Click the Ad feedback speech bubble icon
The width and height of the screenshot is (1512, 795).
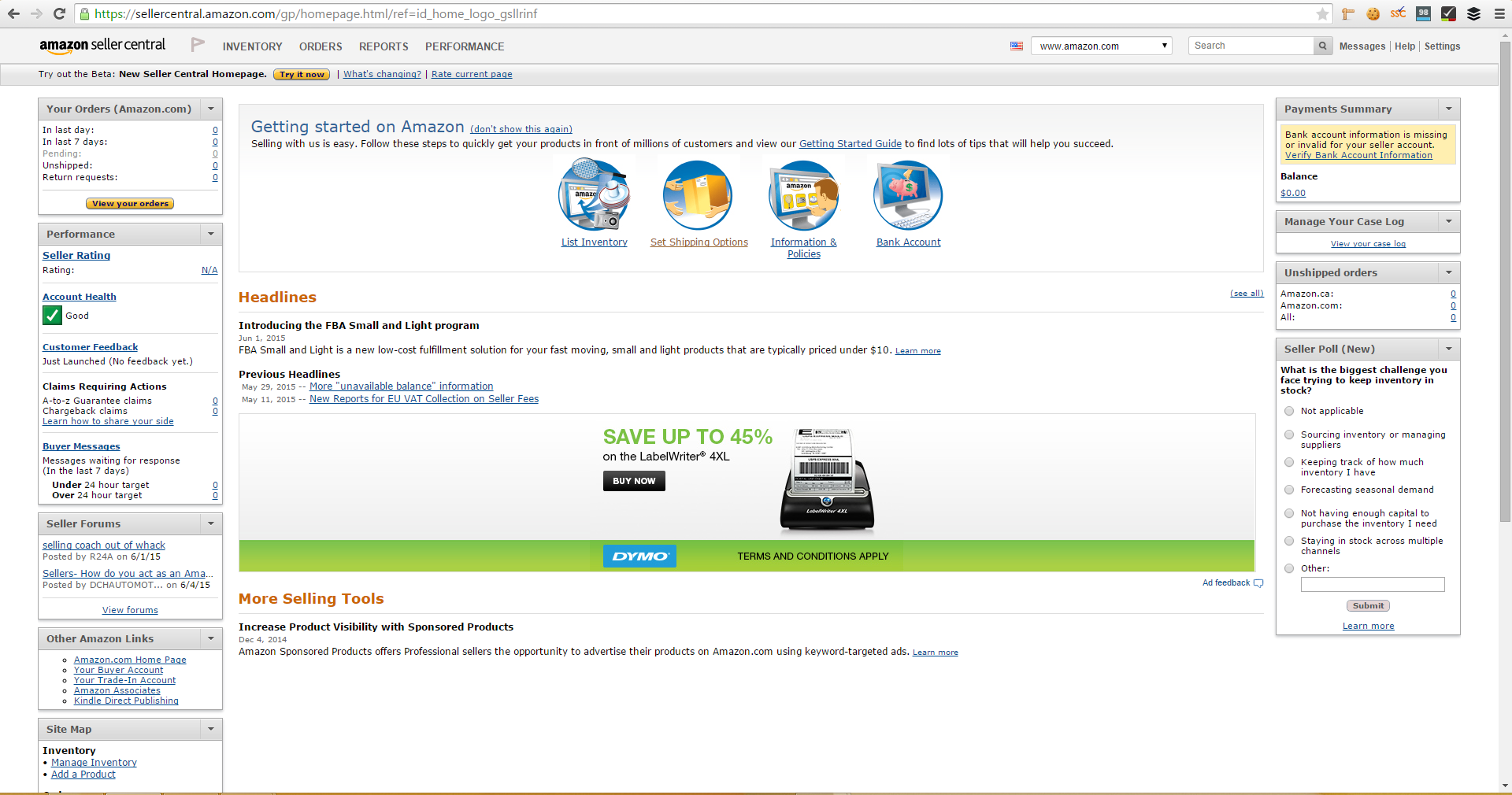(x=1258, y=583)
